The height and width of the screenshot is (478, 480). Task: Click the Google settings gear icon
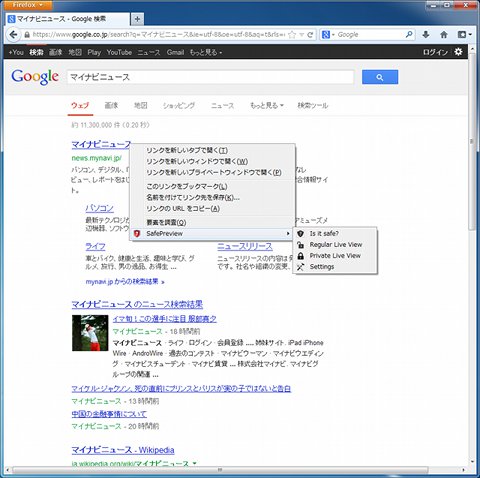pyautogui.click(x=459, y=52)
